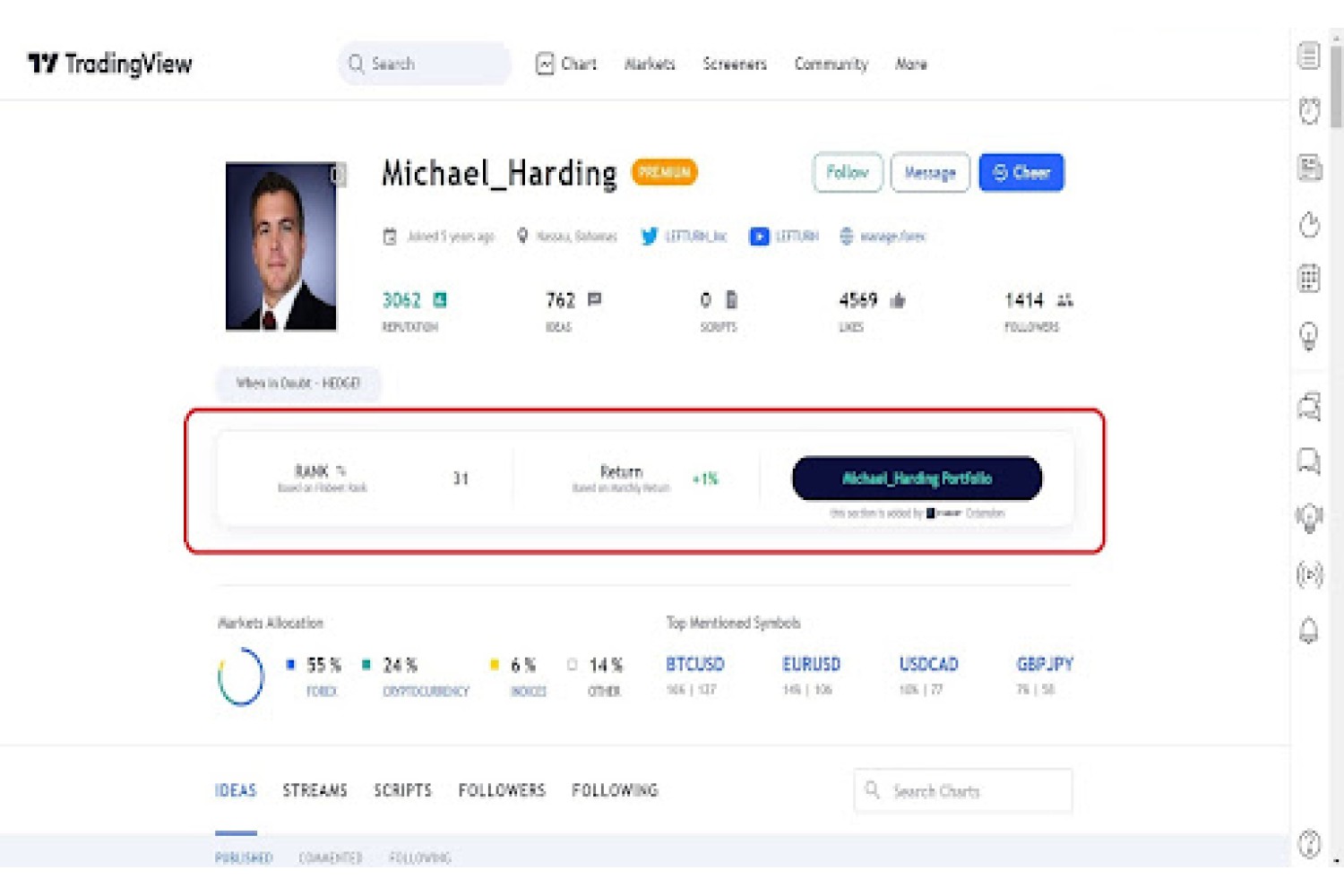Open the More menu
The height and width of the screenshot is (896, 1344).
pyautogui.click(x=911, y=64)
